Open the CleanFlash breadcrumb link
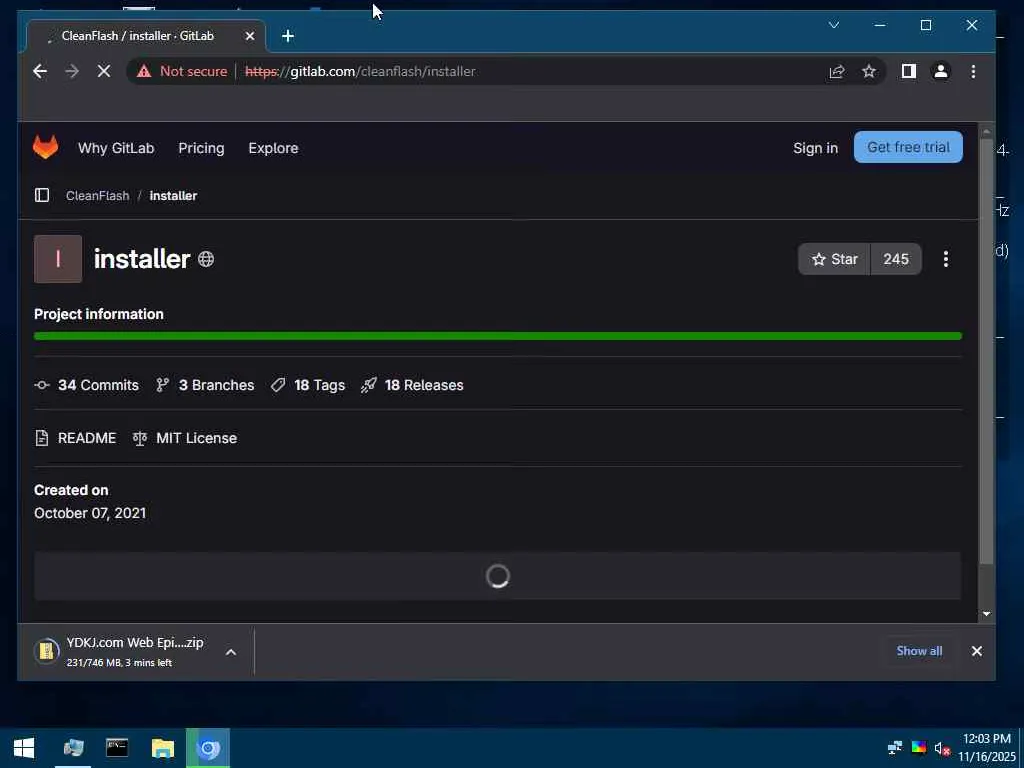1024x768 pixels. pos(97,195)
